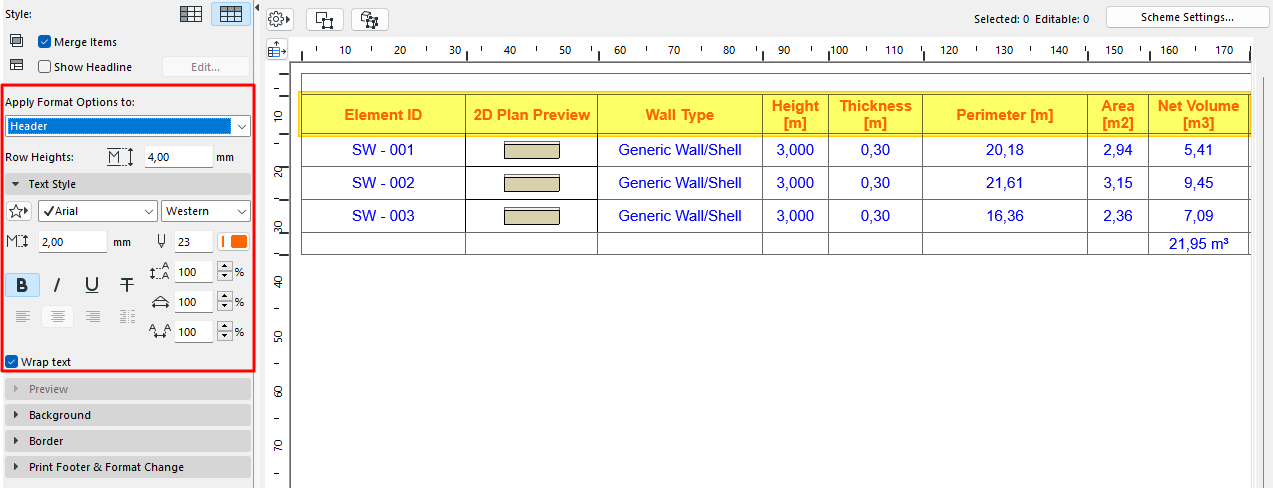Image resolution: width=1273 pixels, height=488 pixels.
Task: Enable the Show Headline checkbox
Action: (x=45, y=67)
